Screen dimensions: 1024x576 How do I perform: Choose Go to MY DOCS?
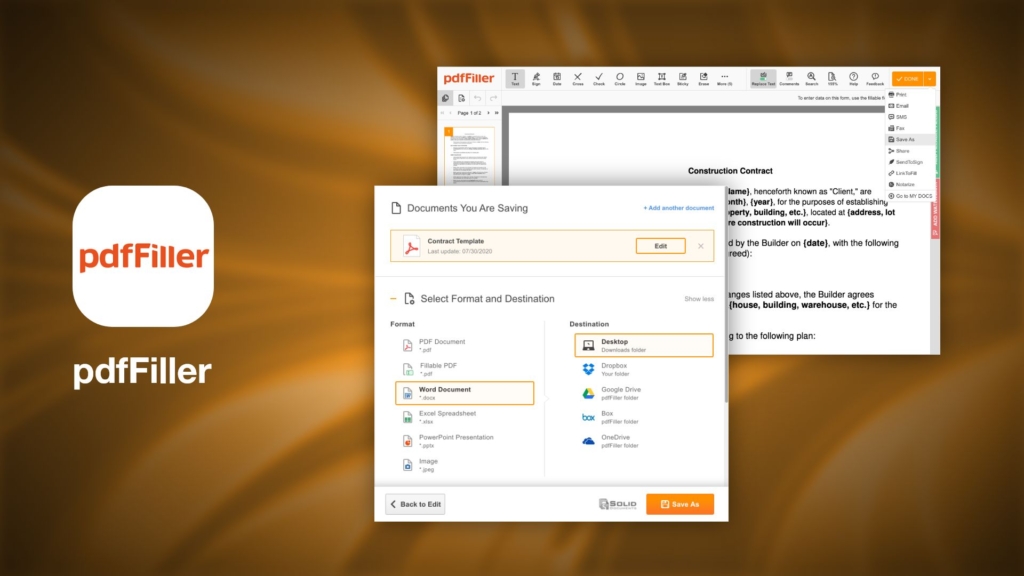[910, 196]
